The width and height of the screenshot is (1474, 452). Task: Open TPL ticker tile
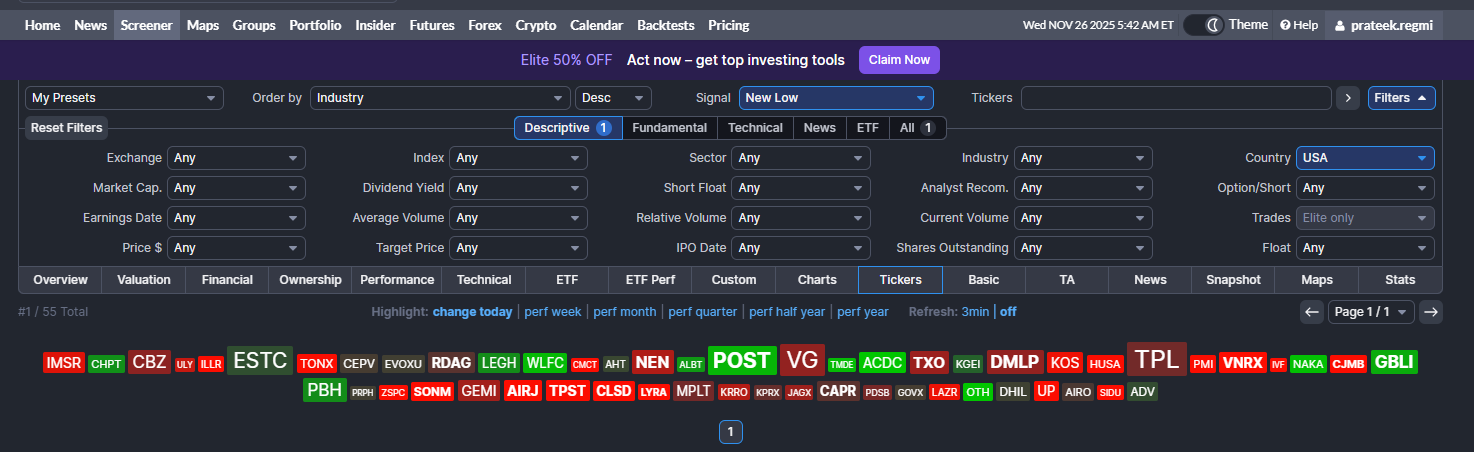point(1157,359)
